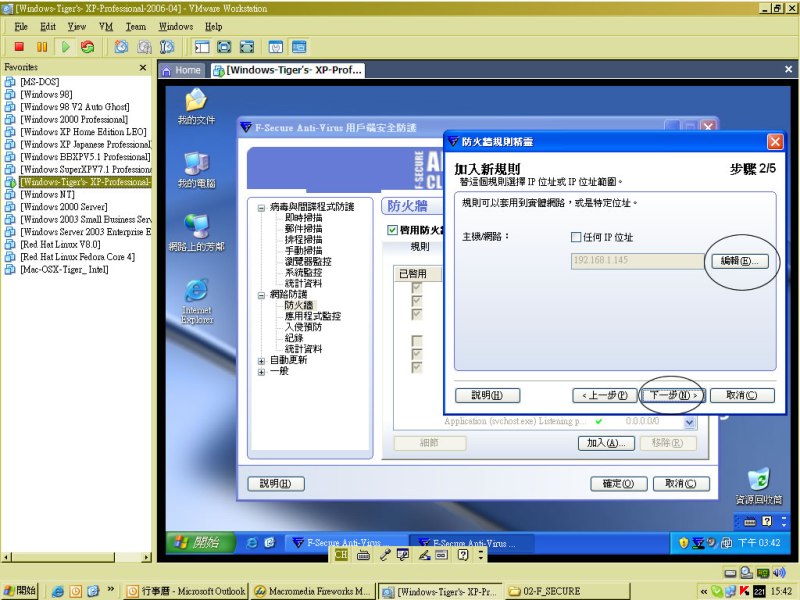The image size is (800, 600).
Task: Collapse the 網路防護 tree node
Action: click(x=261, y=295)
